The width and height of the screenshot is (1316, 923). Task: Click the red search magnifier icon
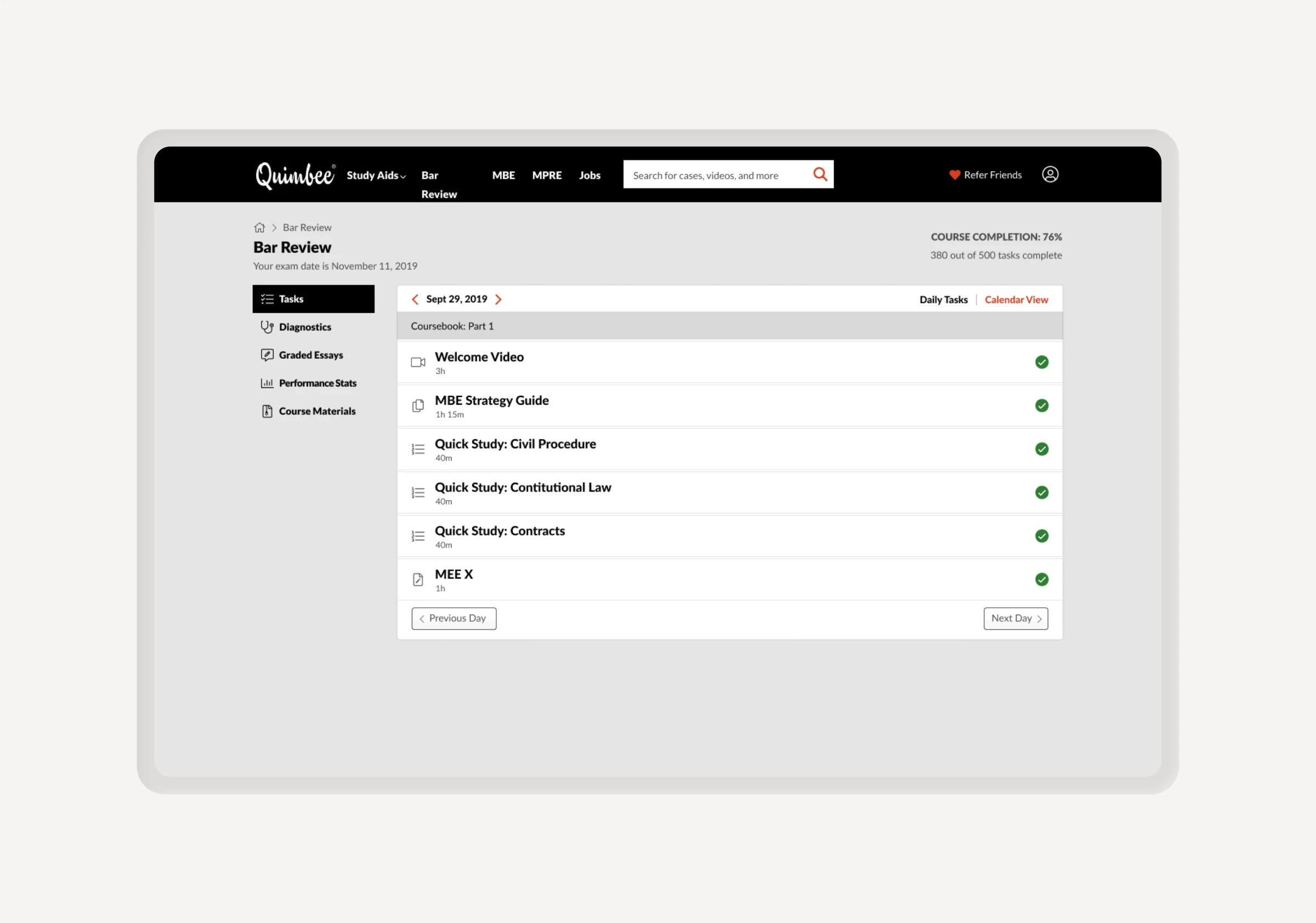click(820, 174)
